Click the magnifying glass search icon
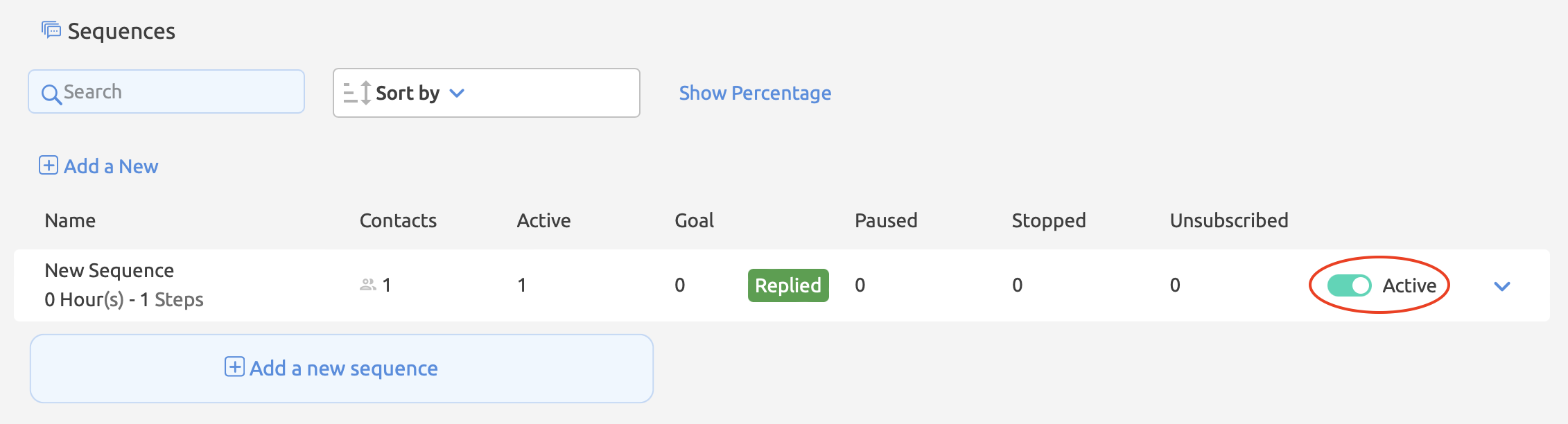1568x424 pixels. click(x=51, y=94)
